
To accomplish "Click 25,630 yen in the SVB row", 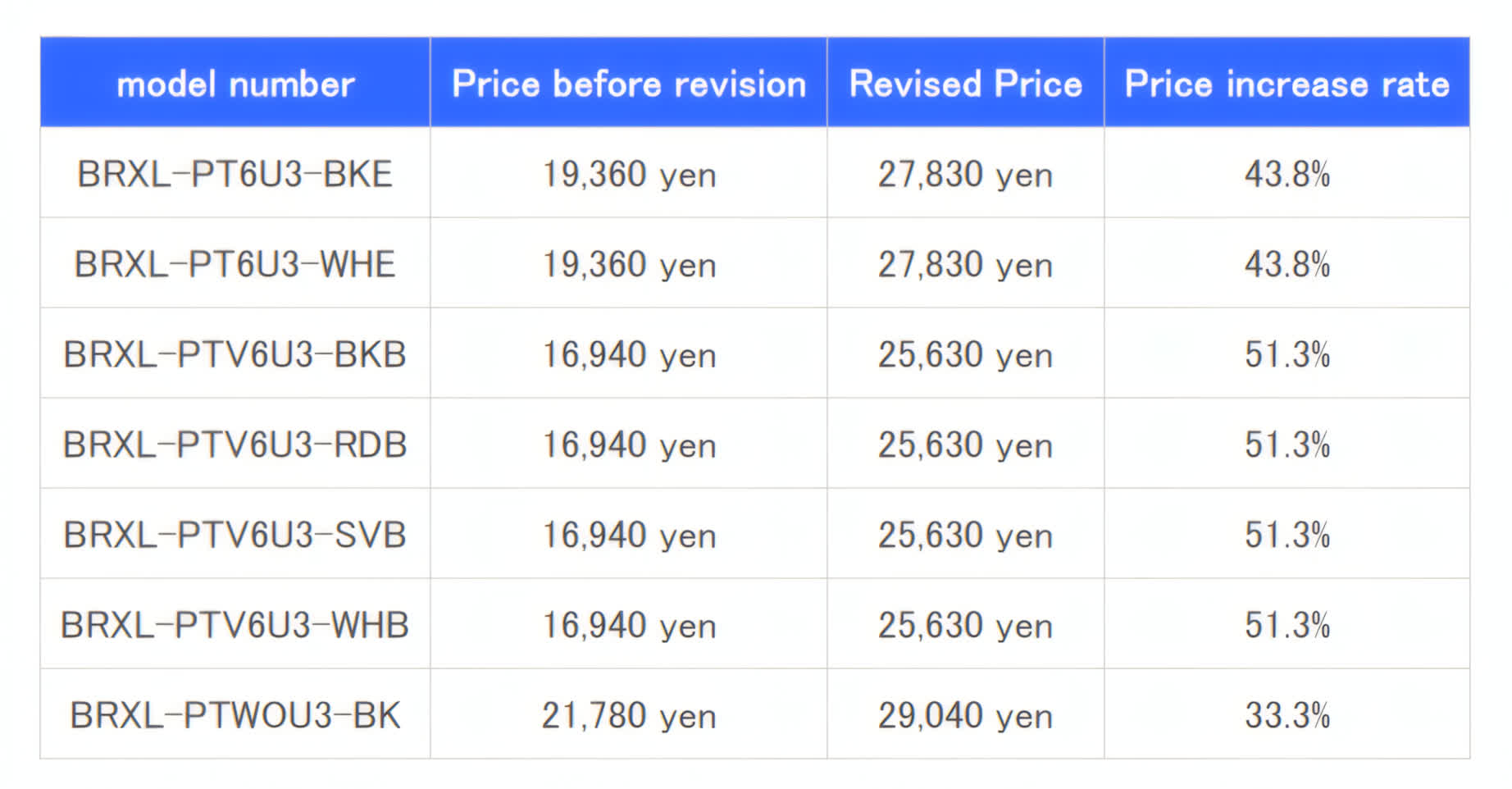I will coord(966,535).
